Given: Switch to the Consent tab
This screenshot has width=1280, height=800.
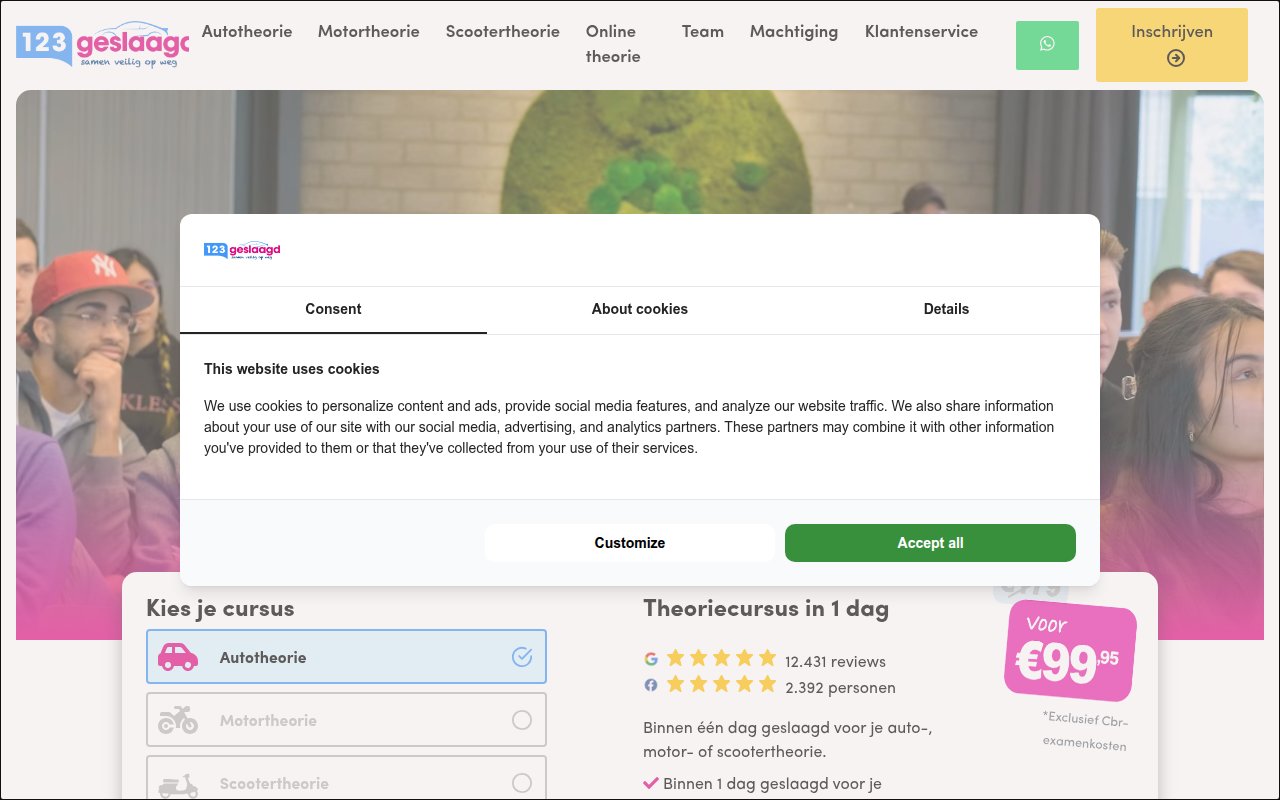Looking at the screenshot, I should pyautogui.click(x=333, y=309).
